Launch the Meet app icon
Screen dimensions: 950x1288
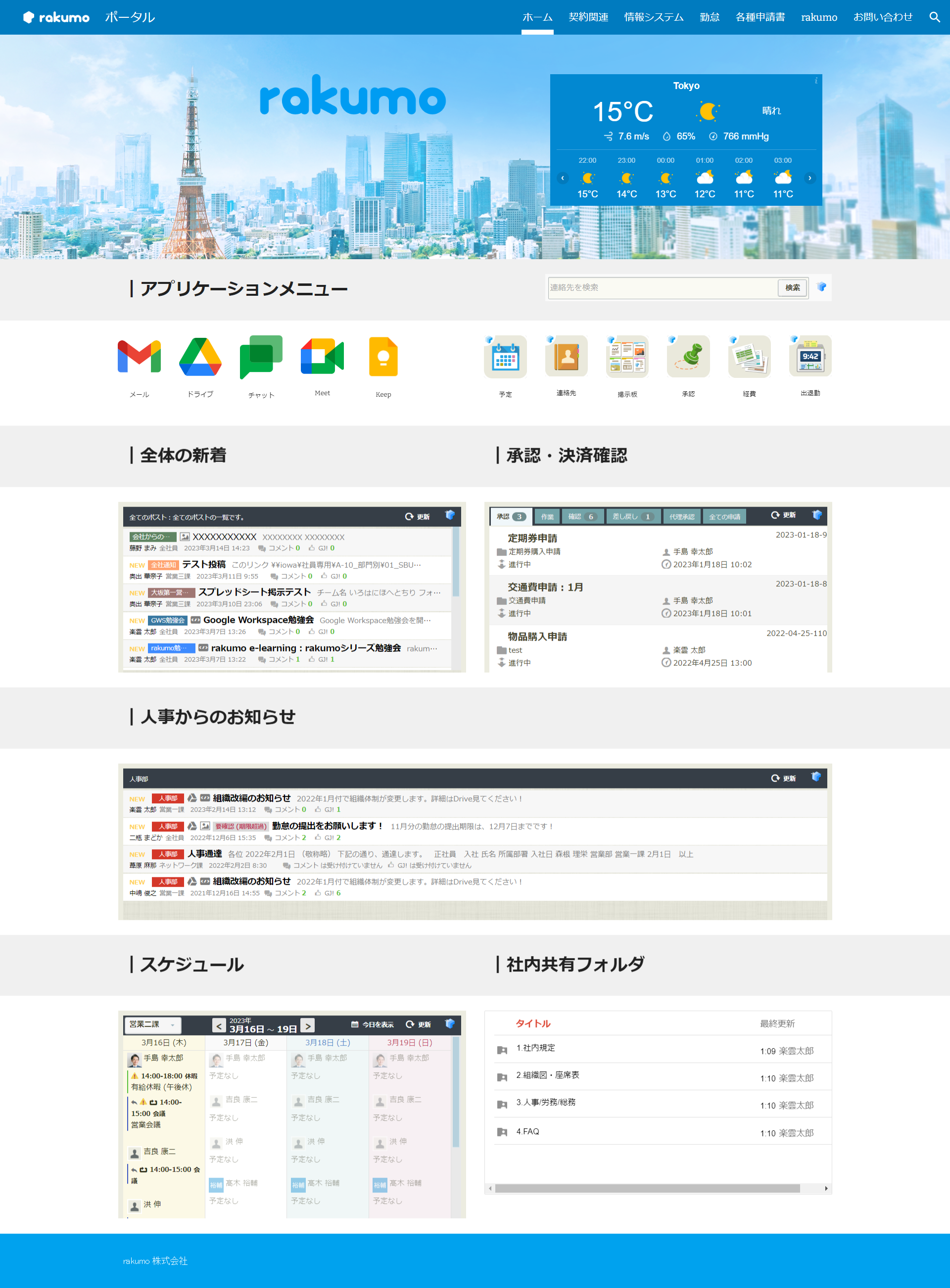[x=322, y=356]
